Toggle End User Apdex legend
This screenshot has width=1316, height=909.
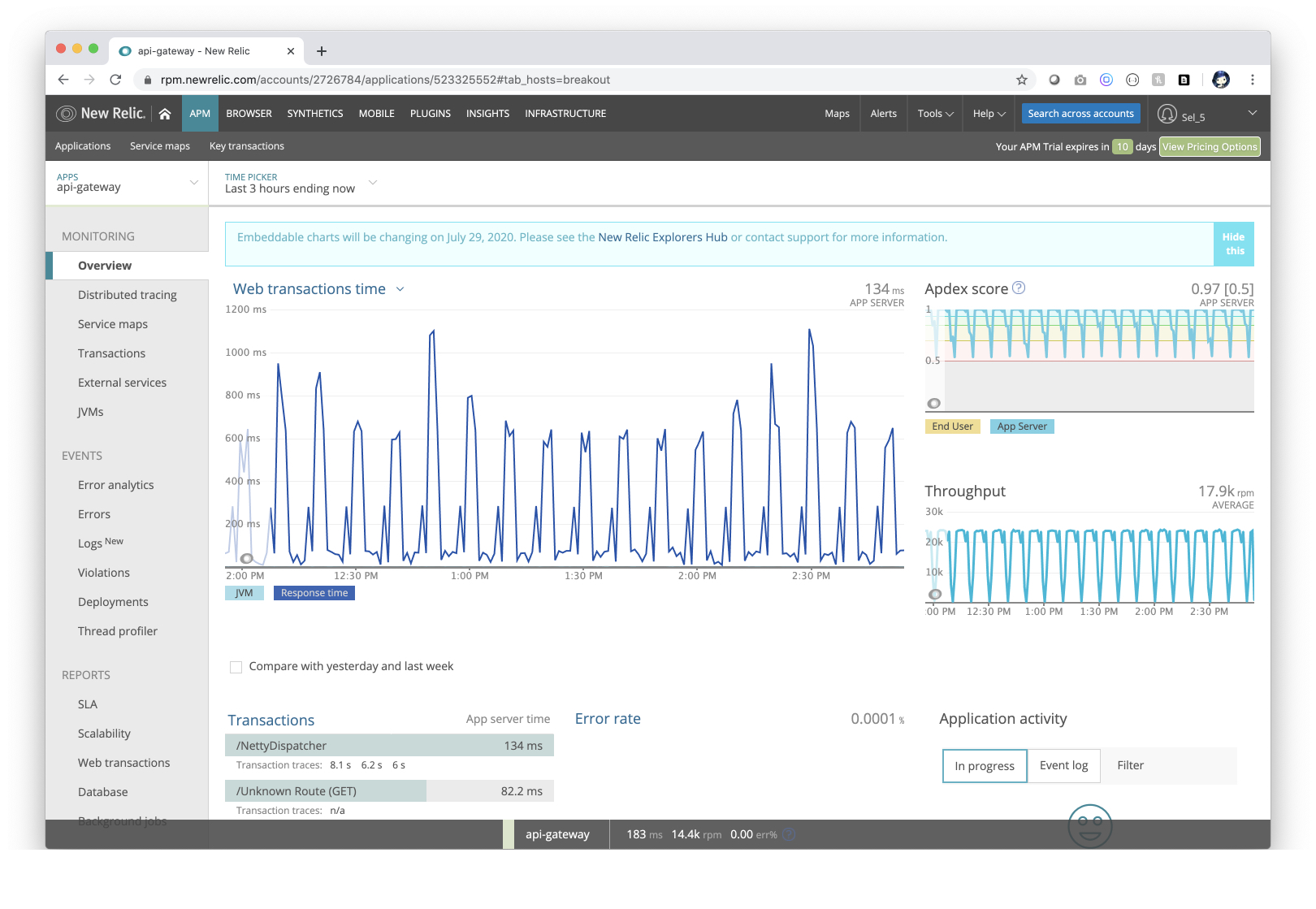[953, 426]
